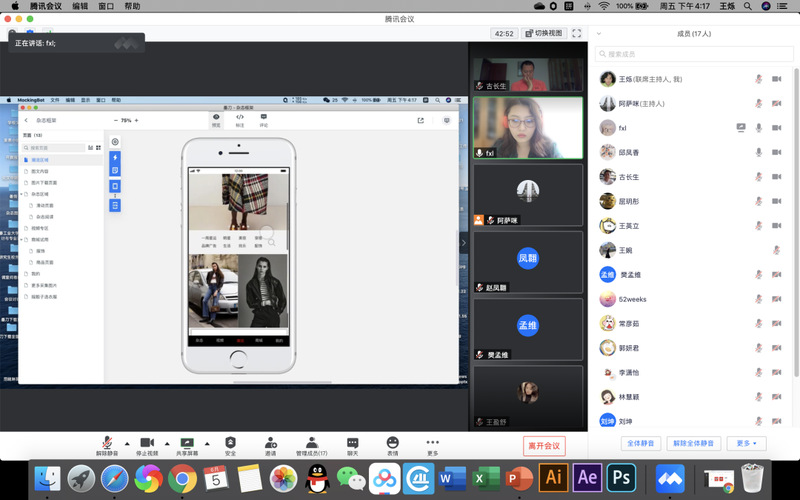
Task: Open the 安全 security shield icon
Action: coord(230,442)
